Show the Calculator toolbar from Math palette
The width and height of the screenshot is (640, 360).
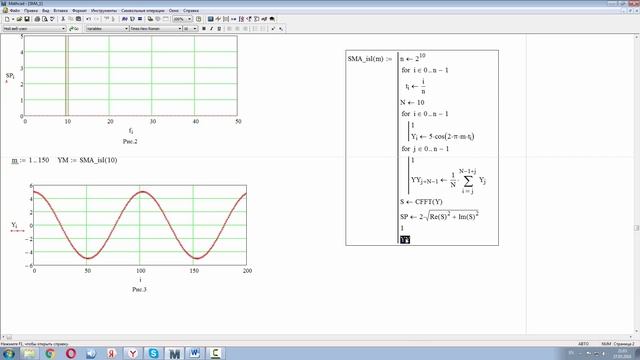(x=211, y=19)
